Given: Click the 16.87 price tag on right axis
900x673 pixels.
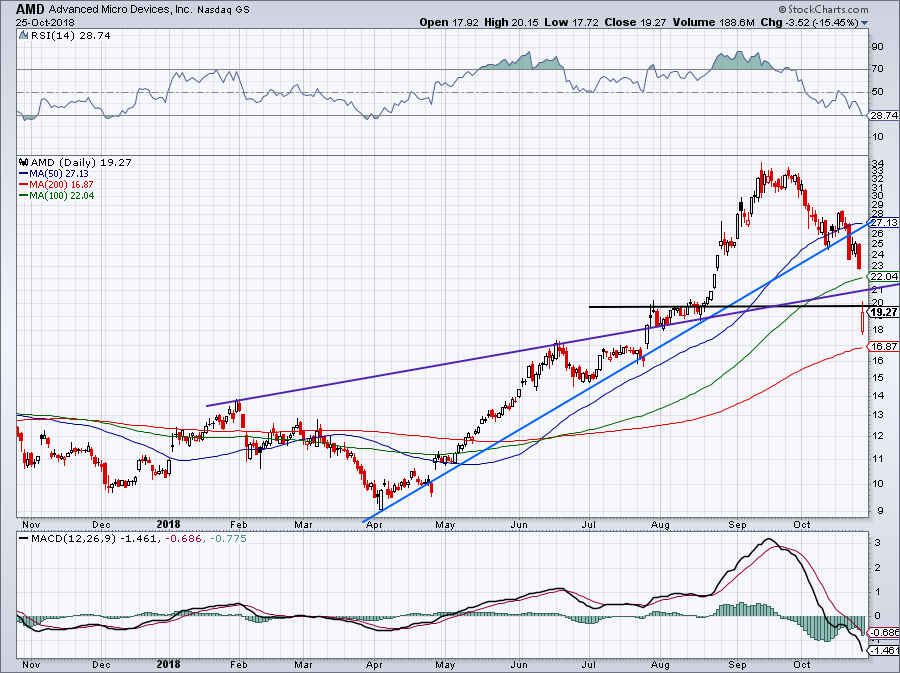Looking at the screenshot, I should pyautogui.click(x=881, y=347).
